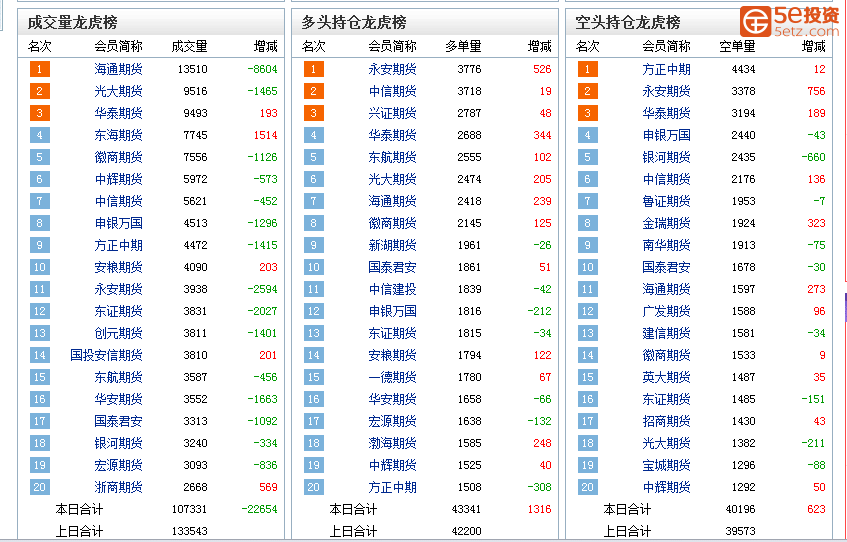The image size is (847, 542).
Task: Open 银河期货 in 空头持仓龙虎榜 table
Action: (x=666, y=157)
